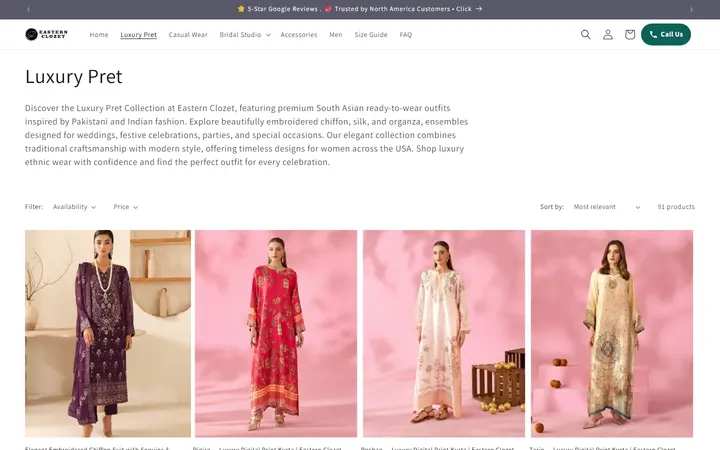Viewport: 720px width, 450px height.
Task: Open the Casual Wear menu item
Action: (188, 34)
